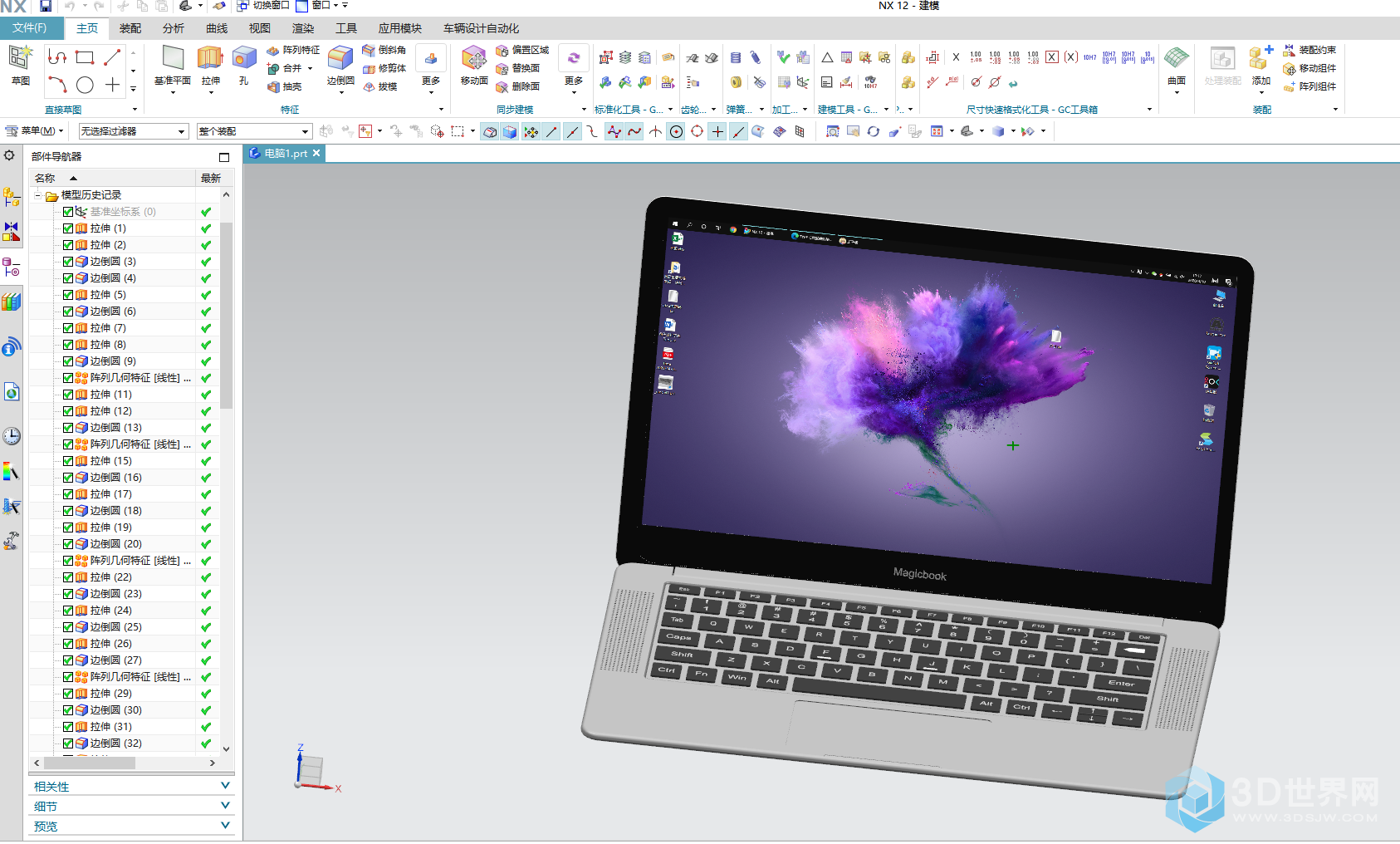Select the Datum Plane (基准平面) tool
Viewport: 1400px width, 844px height.
pyautogui.click(x=173, y=66)
